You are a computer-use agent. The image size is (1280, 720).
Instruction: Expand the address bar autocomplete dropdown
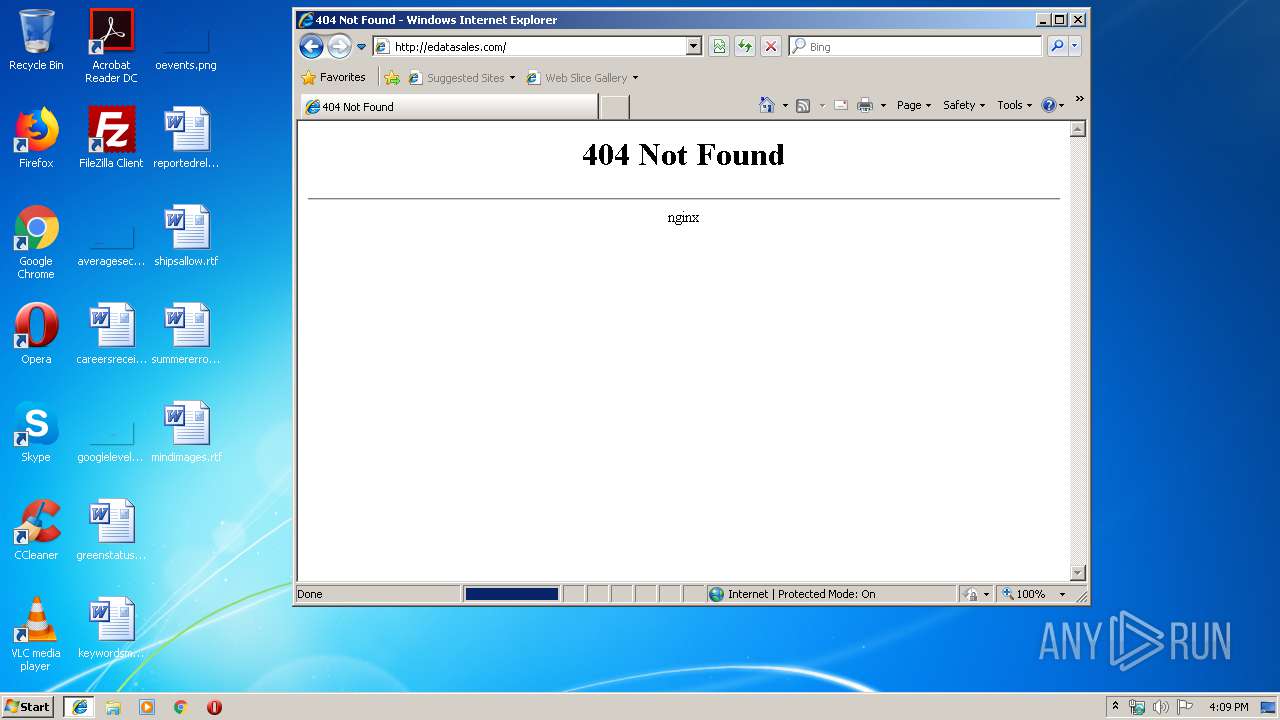coord(694,46)
